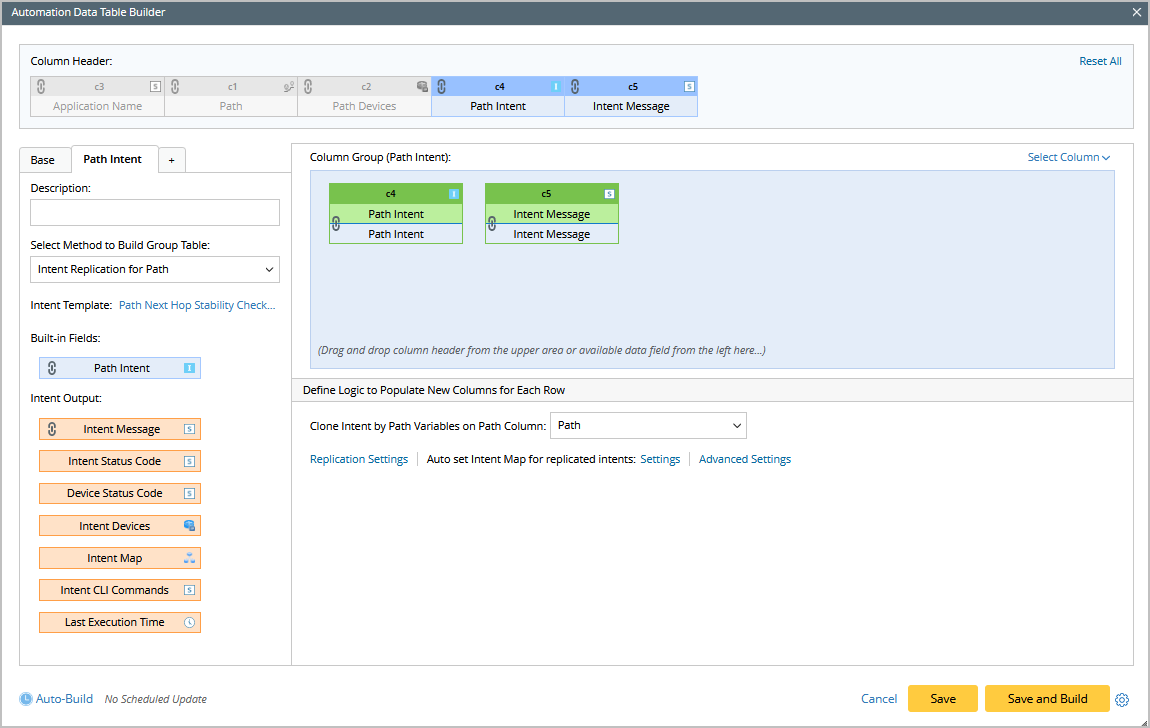
Task: Open the Clone Intent Path Column dropdown
Action: pyautogui.click(x=648, y=425)
